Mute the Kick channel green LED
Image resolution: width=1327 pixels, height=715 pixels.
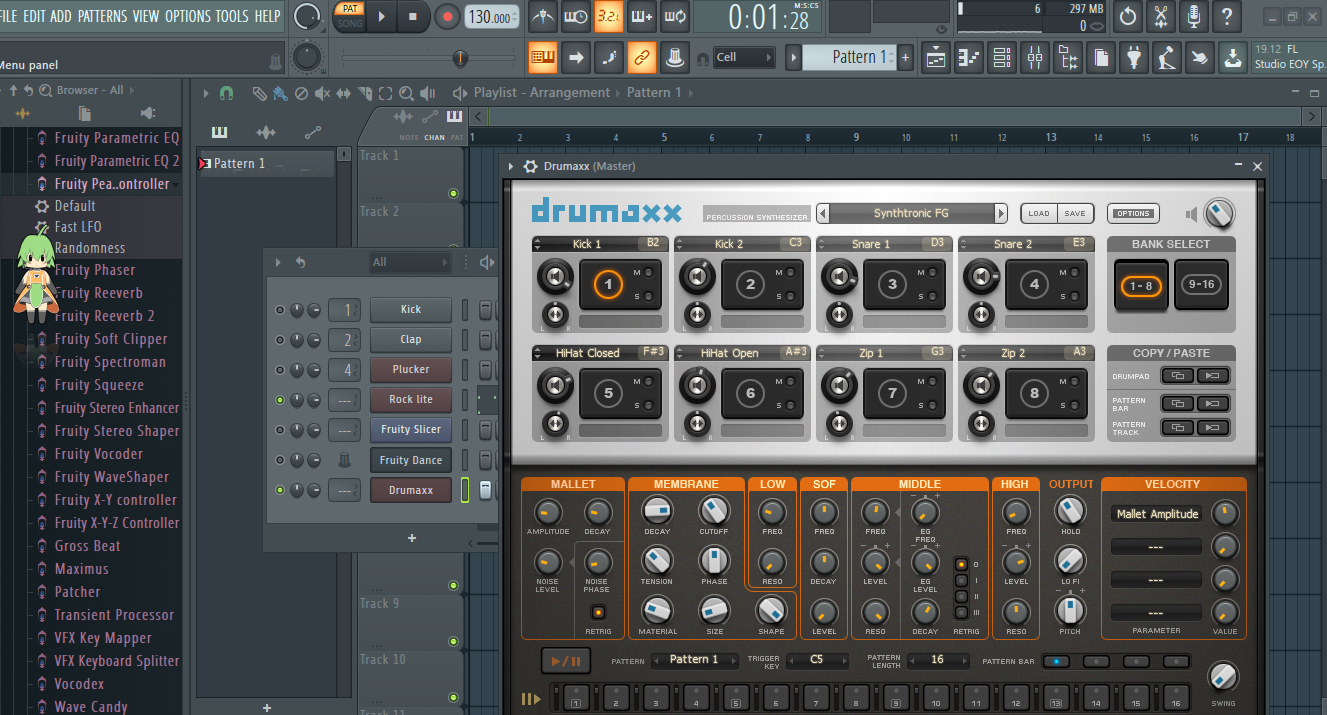pos(280,310)
